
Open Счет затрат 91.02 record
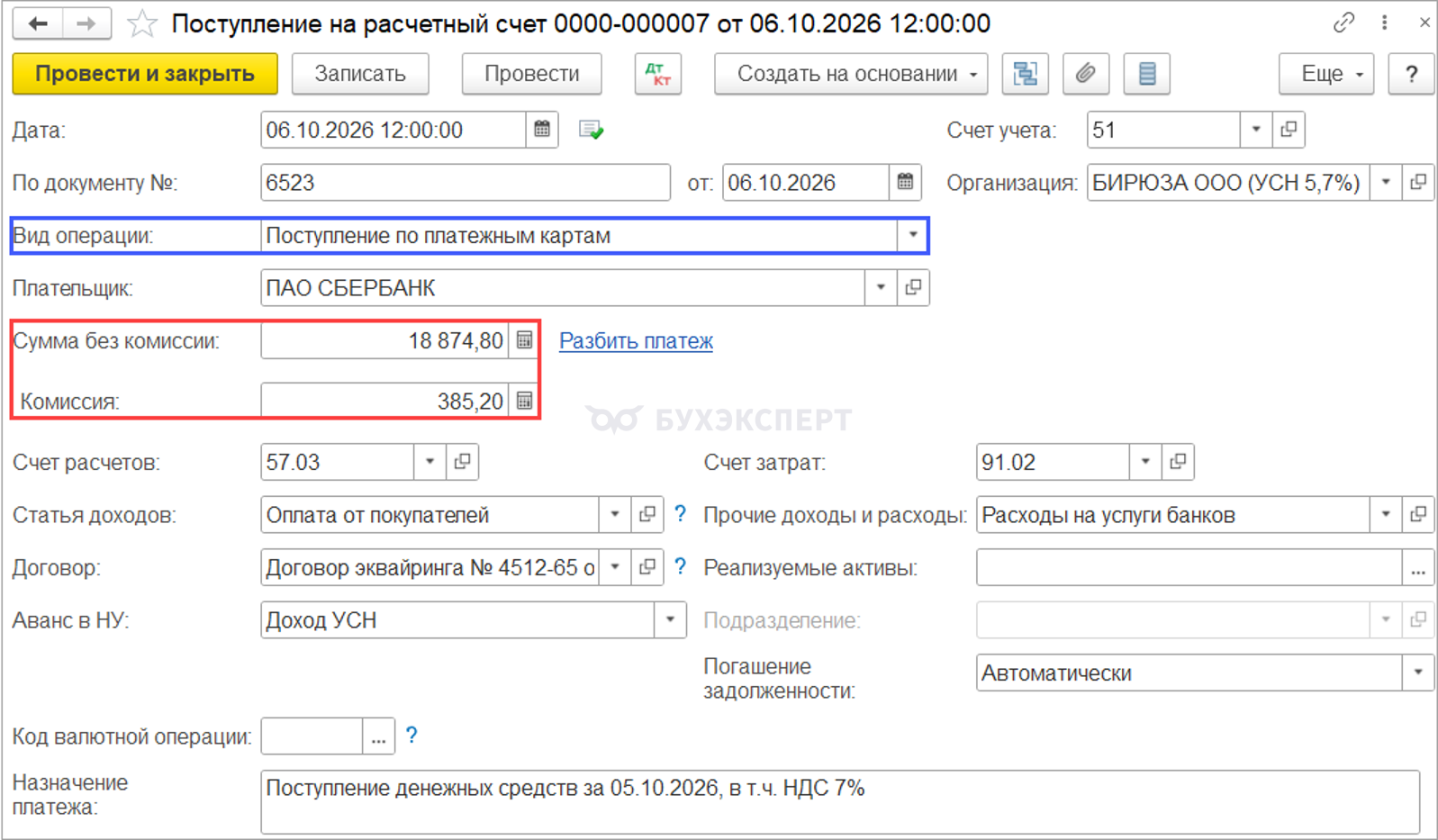pyautogui.click(x=1178, y=462)
